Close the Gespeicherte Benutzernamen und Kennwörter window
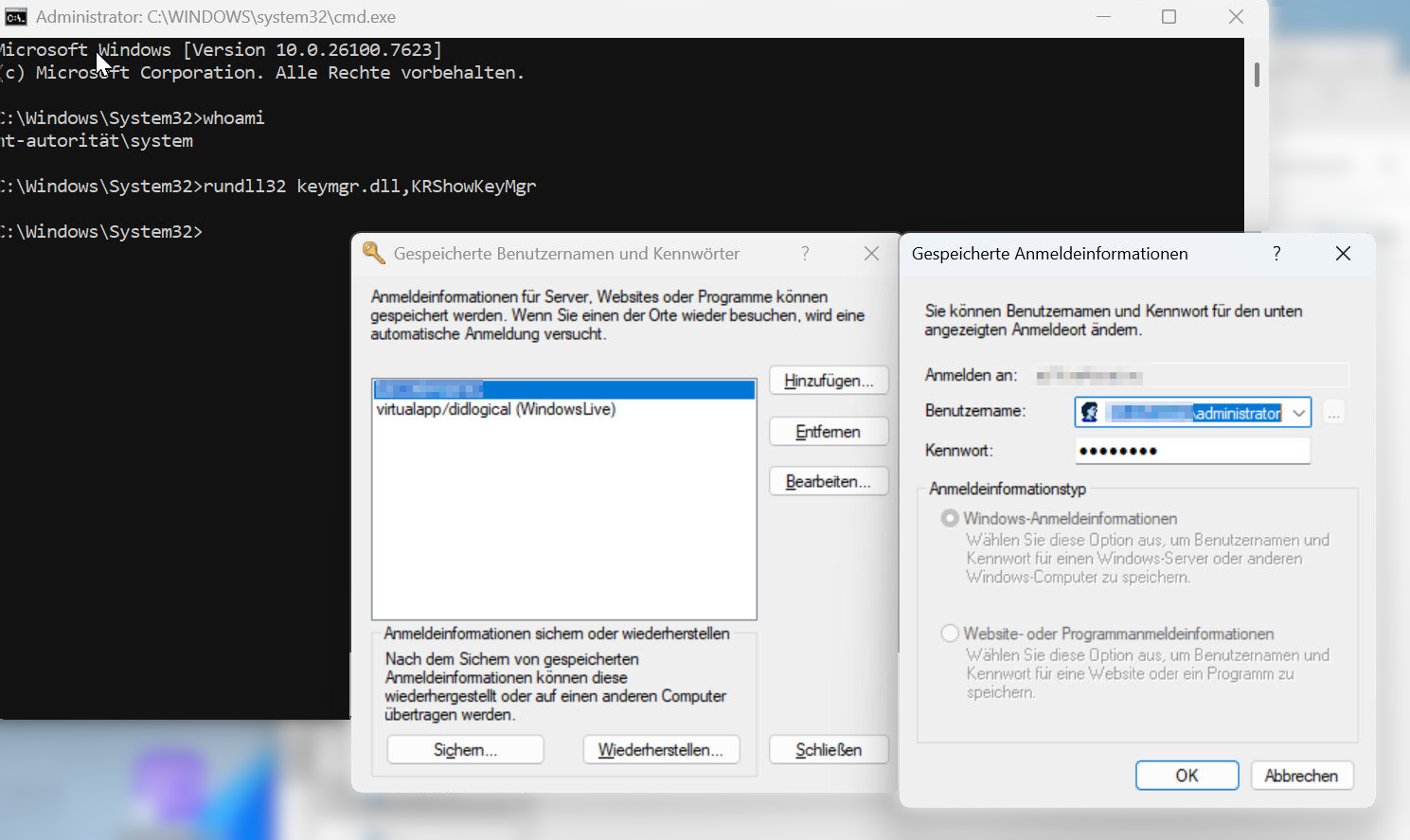This screenshot has height=840, width=1410. tap(871, 253)
